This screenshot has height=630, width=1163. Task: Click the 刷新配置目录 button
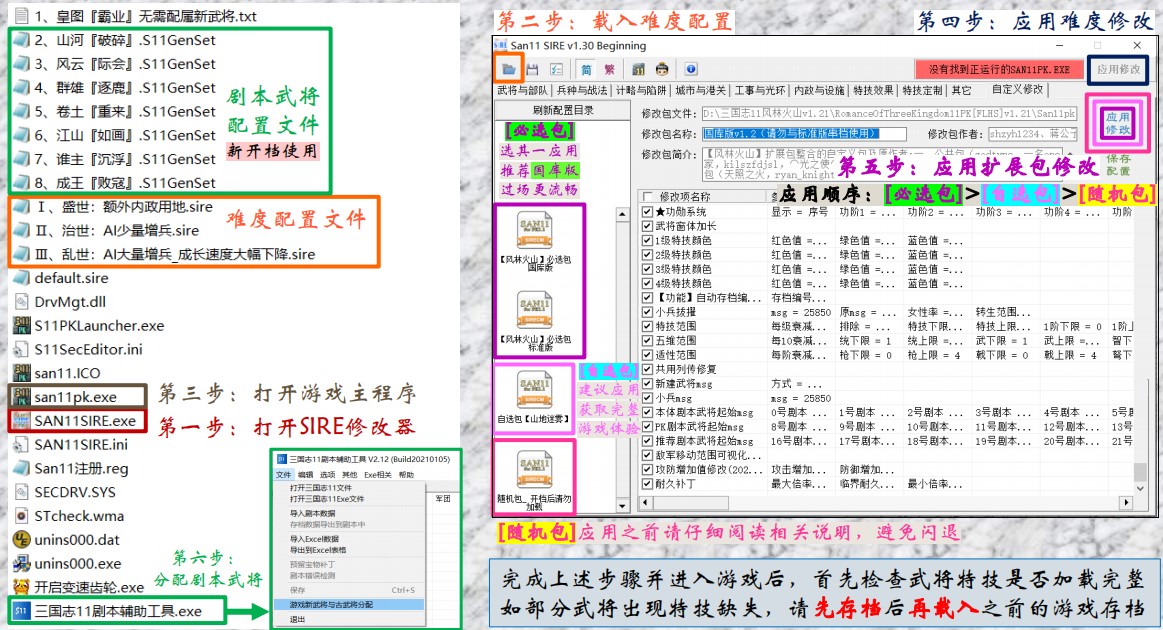pyautogui.click(x=562, y=110)
